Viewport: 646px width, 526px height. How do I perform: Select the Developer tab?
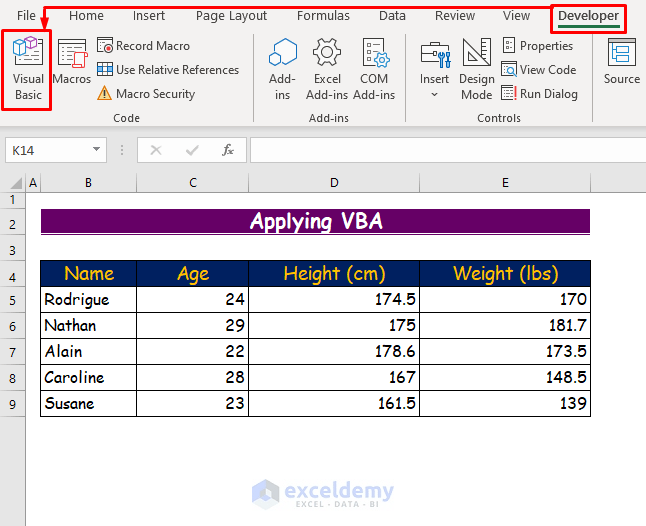(x=588, y=16)
